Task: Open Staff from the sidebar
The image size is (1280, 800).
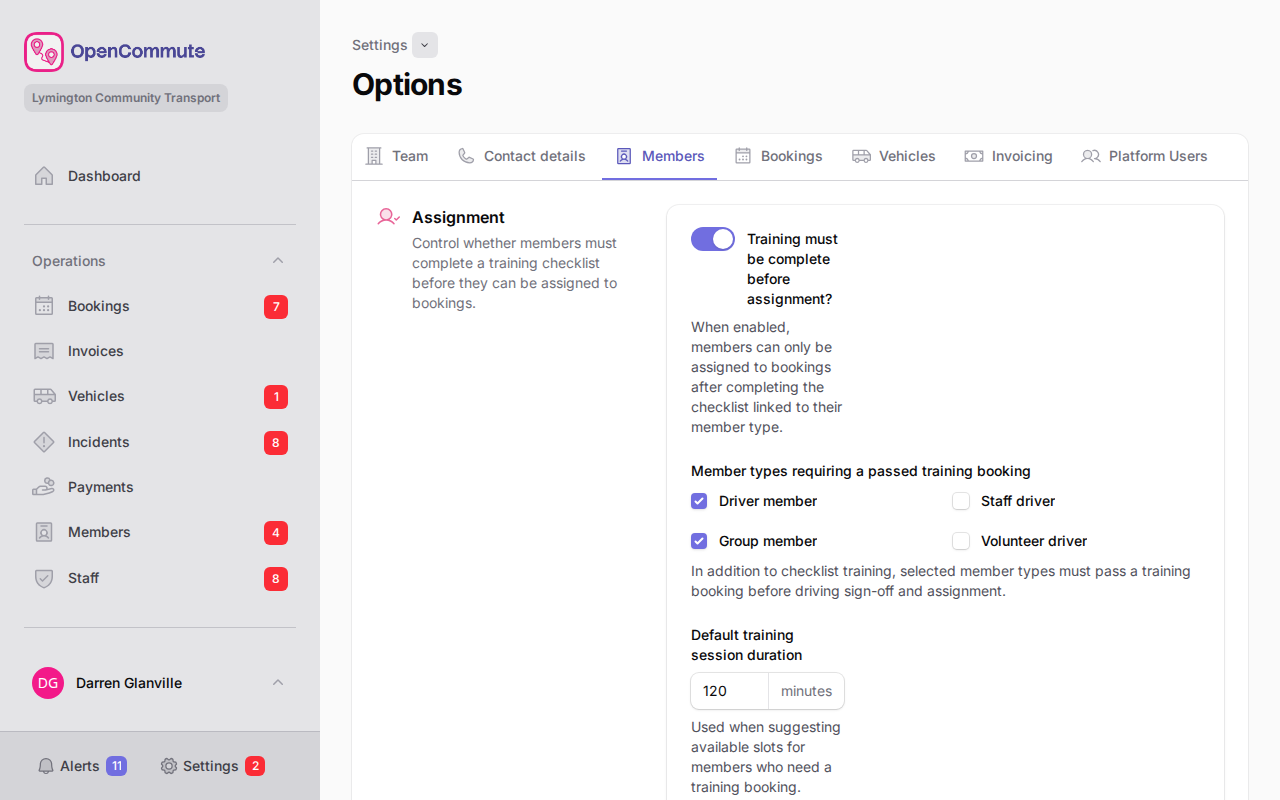Action: tap(160, 578)
